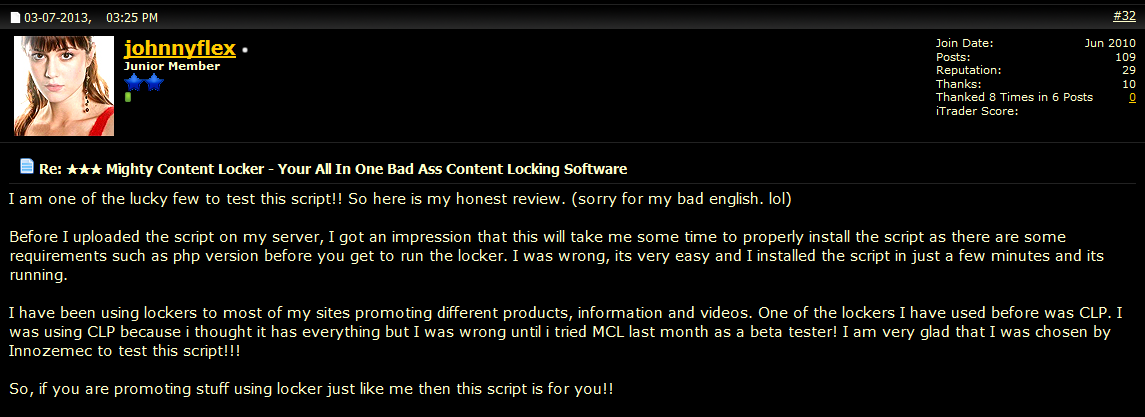Screen dimensions: 1145x417
Task: Click johnnyflex's avatar picture
Action: pyautogui.click(x=64, y=86)
